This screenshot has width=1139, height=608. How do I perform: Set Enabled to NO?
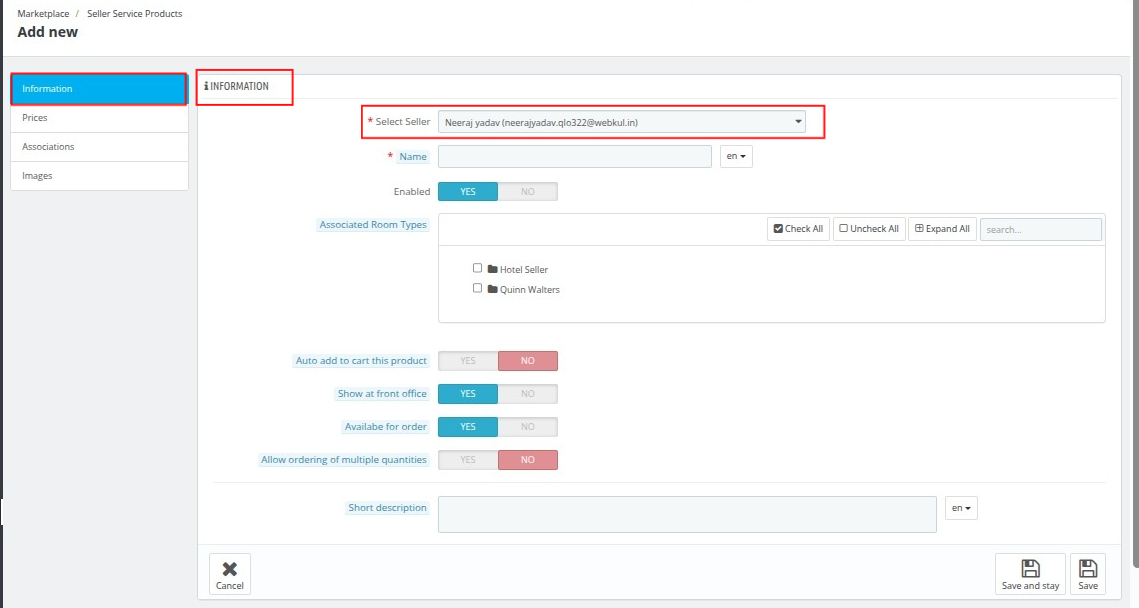coord(527,192)
